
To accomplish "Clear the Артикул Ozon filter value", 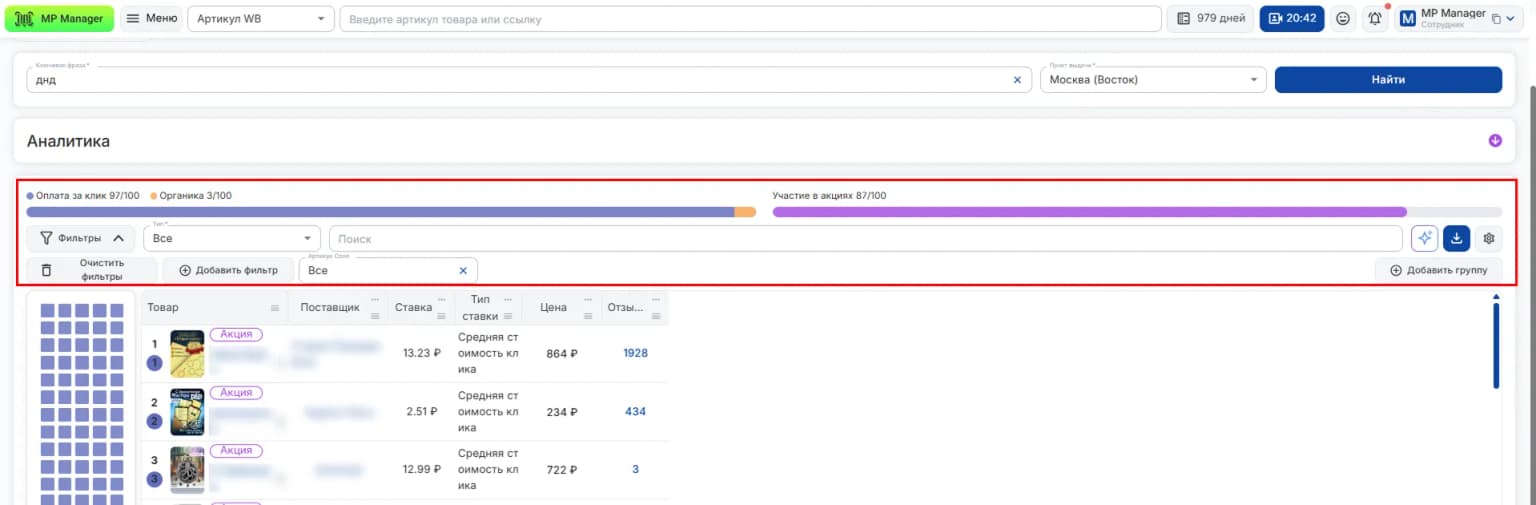I will pos(463,270).
